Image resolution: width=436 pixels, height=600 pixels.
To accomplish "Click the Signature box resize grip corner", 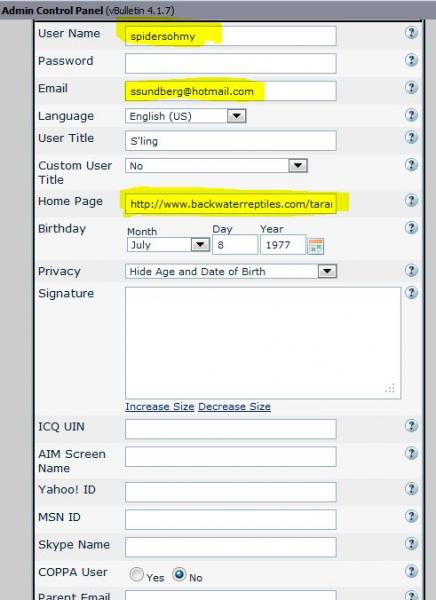I will (390, 389).
